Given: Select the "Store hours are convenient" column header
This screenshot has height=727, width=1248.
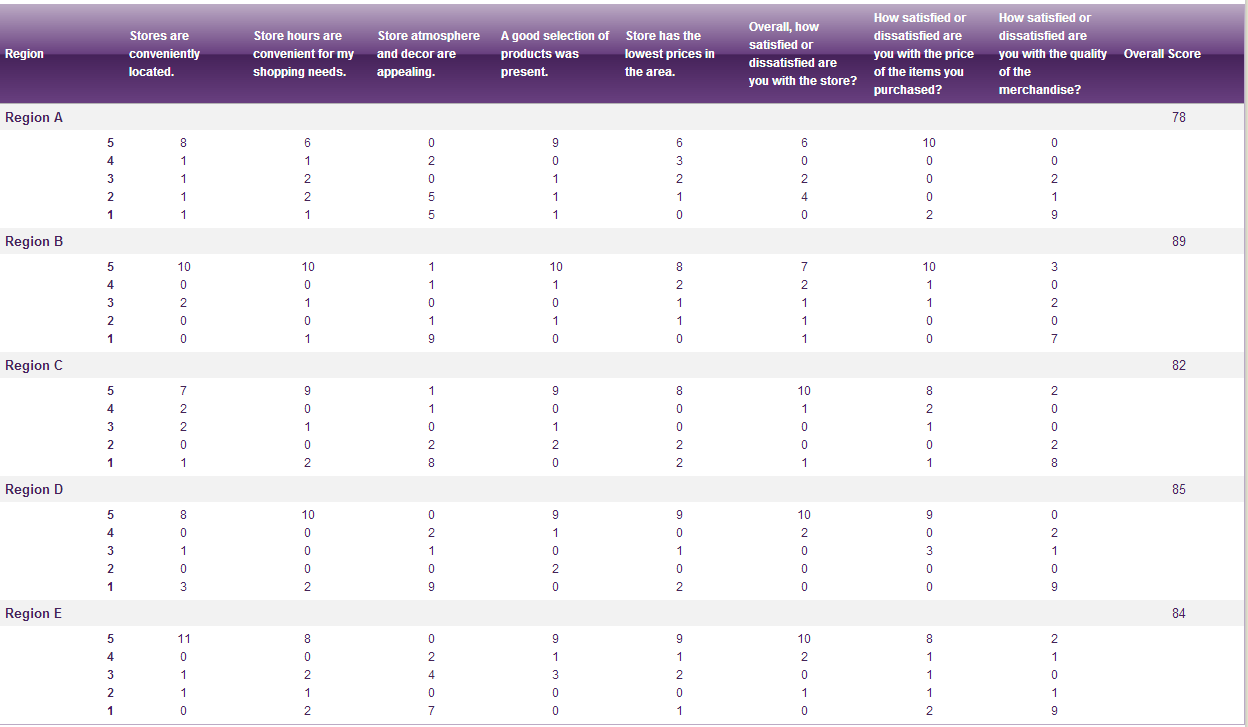Looking at the screenshot, I should pos(303,54).
